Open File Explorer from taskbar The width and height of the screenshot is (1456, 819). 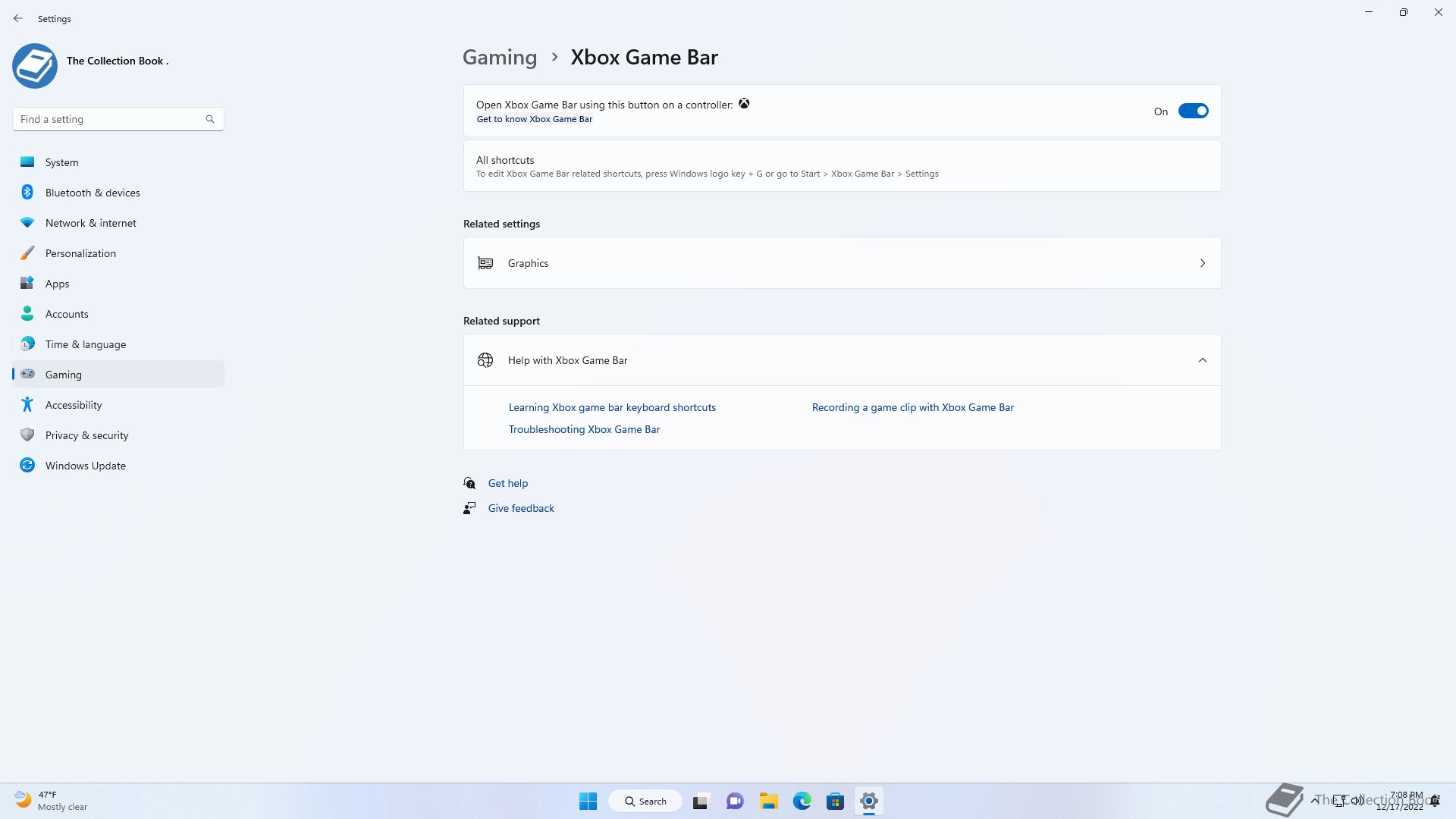[768, 801]
